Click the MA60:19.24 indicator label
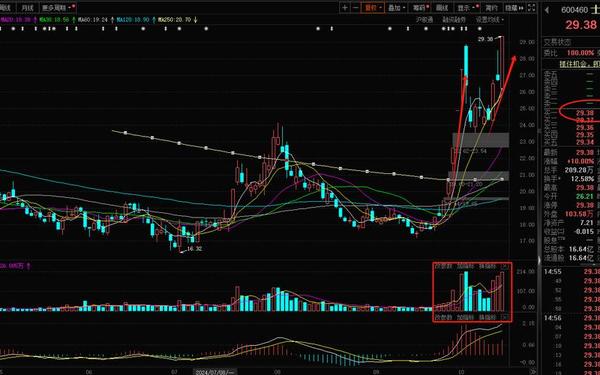Image resolution: width=600 pixels, height=375 pixels. pos(92,20)
